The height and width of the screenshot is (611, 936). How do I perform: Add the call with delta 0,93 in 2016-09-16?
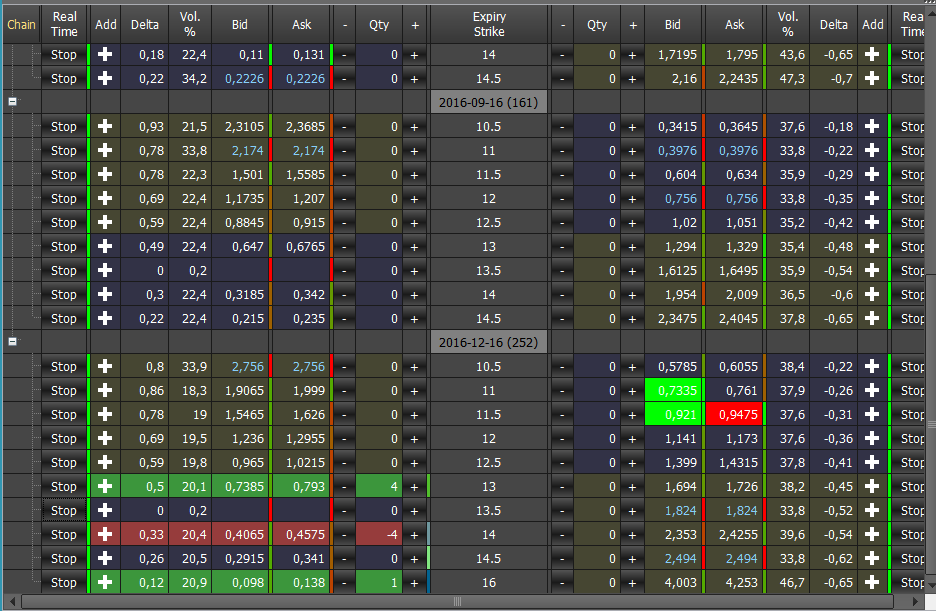pos(105,126)
